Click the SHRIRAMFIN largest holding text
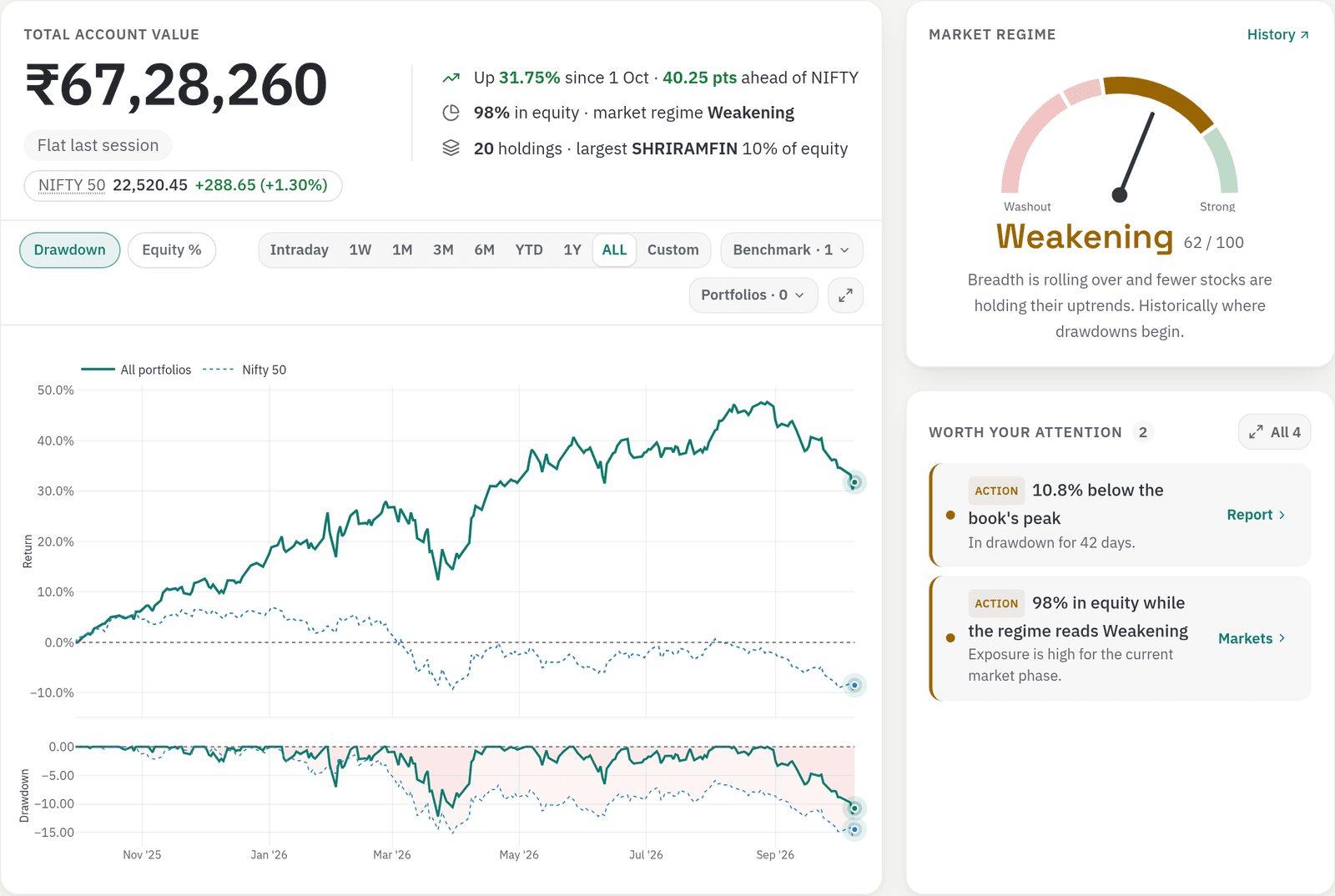1335x896 pixels. point(685,148)
